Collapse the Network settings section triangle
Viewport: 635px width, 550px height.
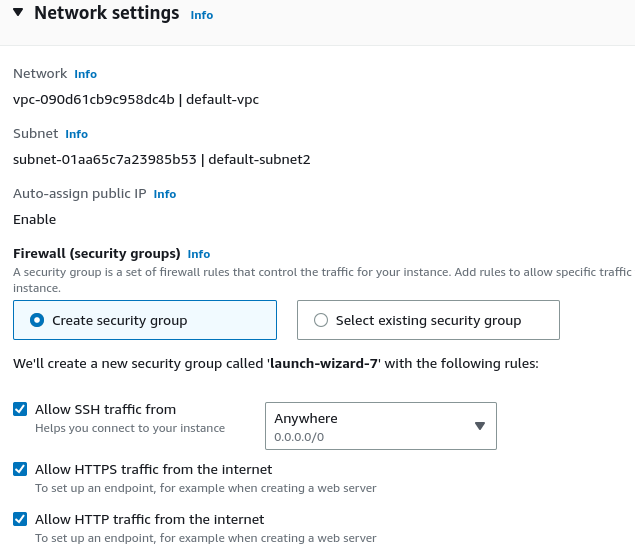18,12
